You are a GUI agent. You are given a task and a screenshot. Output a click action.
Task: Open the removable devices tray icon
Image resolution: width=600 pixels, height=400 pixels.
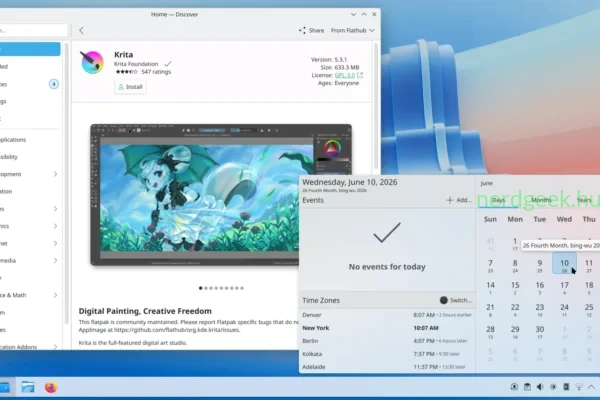566,387
